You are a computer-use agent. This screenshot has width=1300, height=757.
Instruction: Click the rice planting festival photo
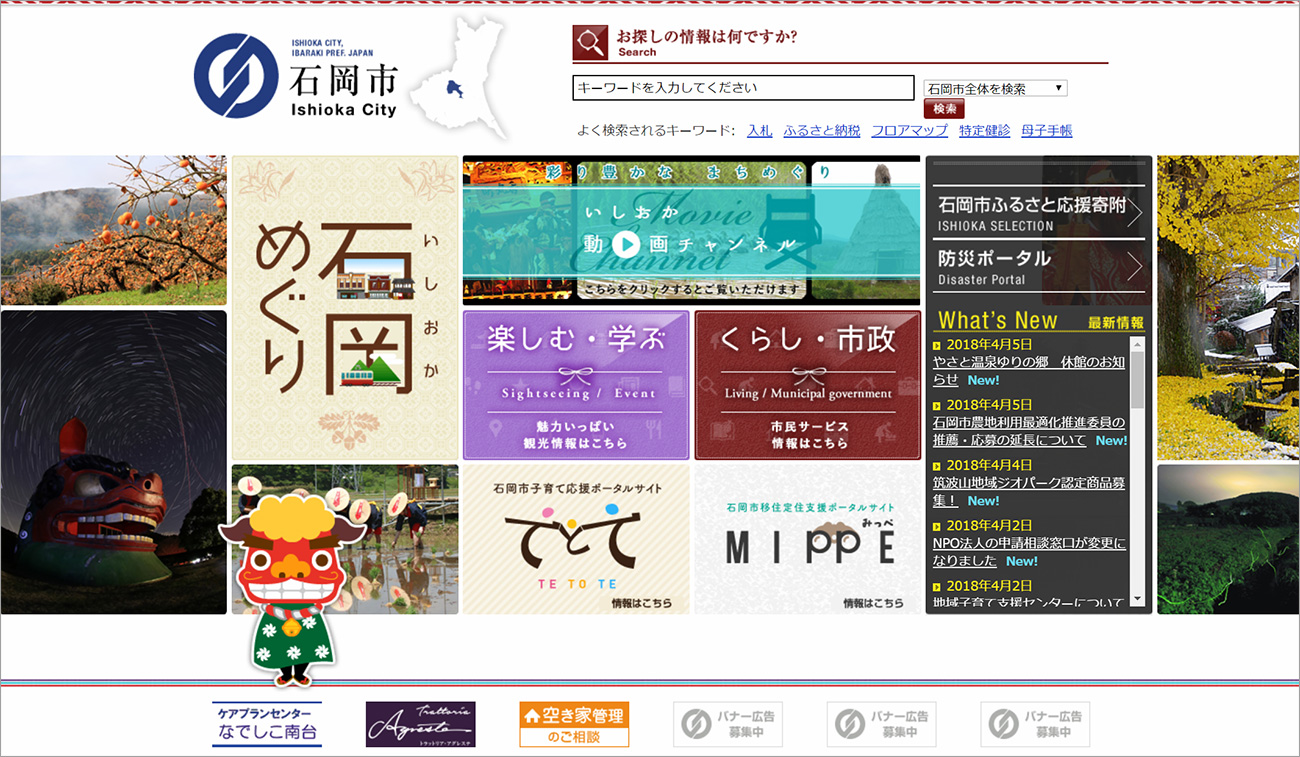345,539
